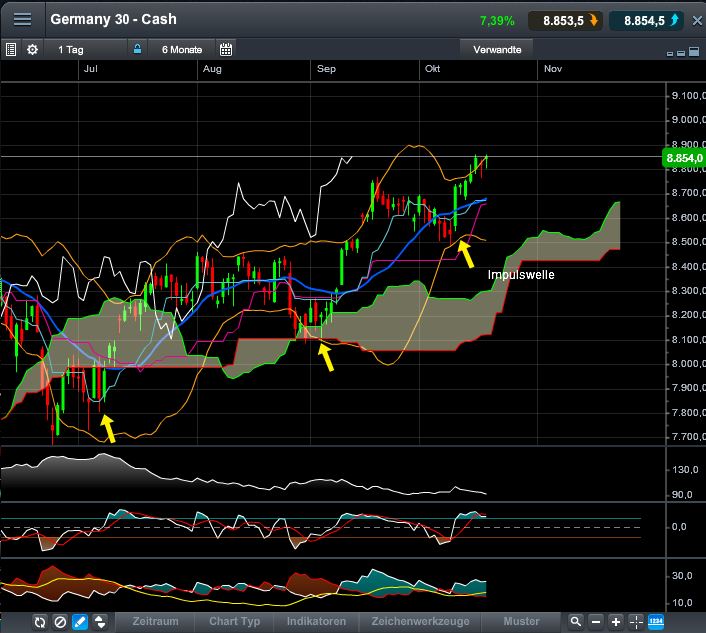Open the Zeichenwerkzeuge menu
The height and width of the screenshot is (633, 706).
click(x=420, y=621)
